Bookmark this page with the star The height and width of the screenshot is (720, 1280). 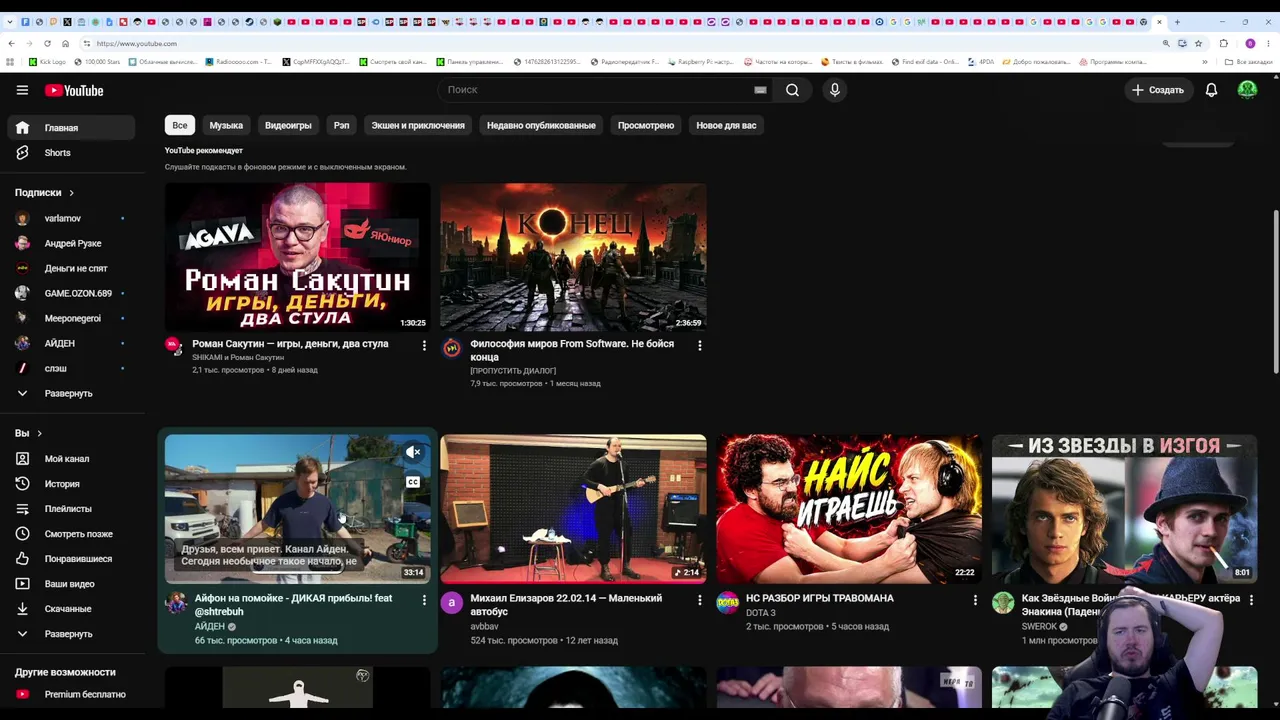1198,43
